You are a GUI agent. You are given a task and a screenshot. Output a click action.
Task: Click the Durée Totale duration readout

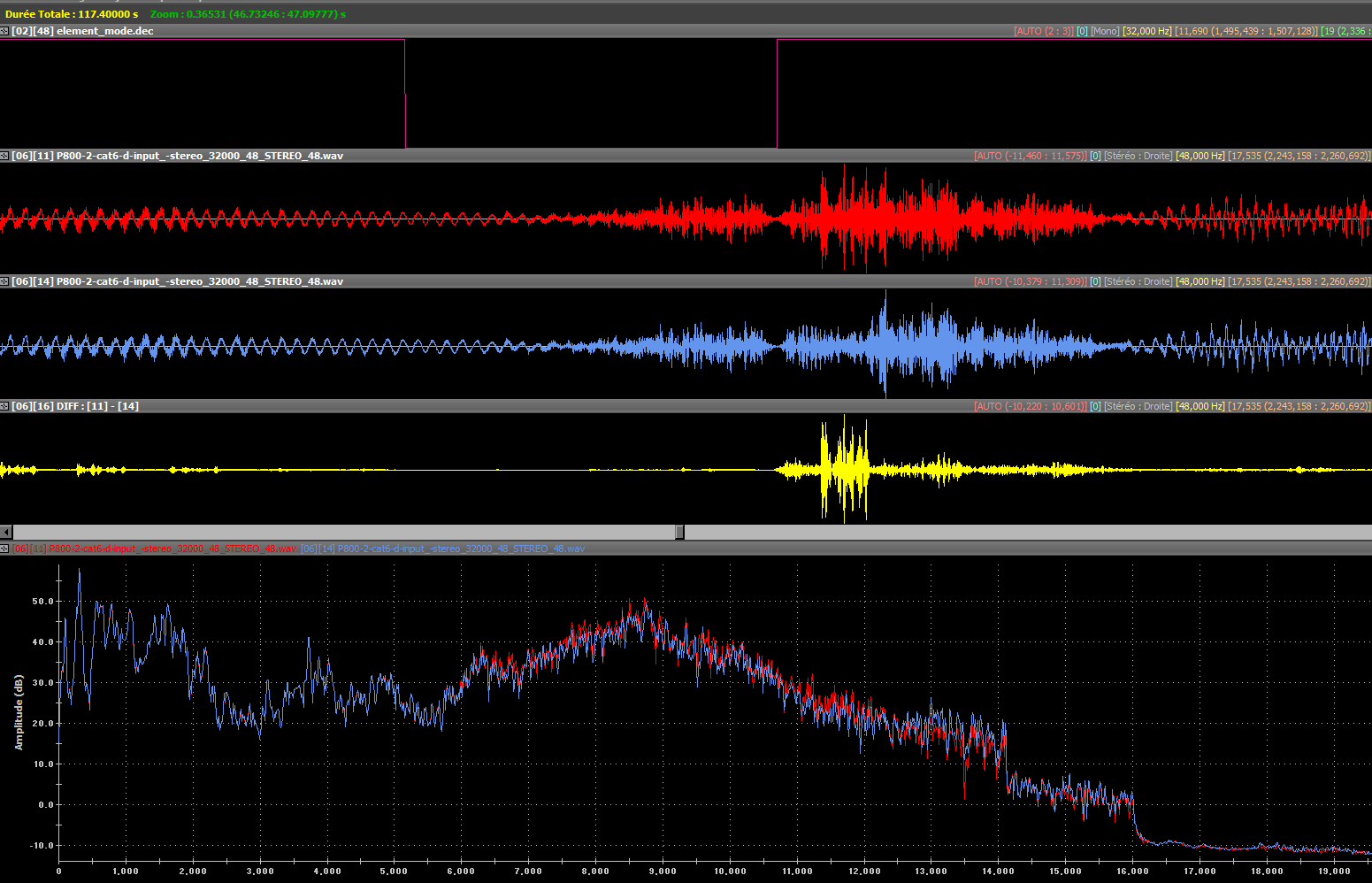click(x=72, y=14)
